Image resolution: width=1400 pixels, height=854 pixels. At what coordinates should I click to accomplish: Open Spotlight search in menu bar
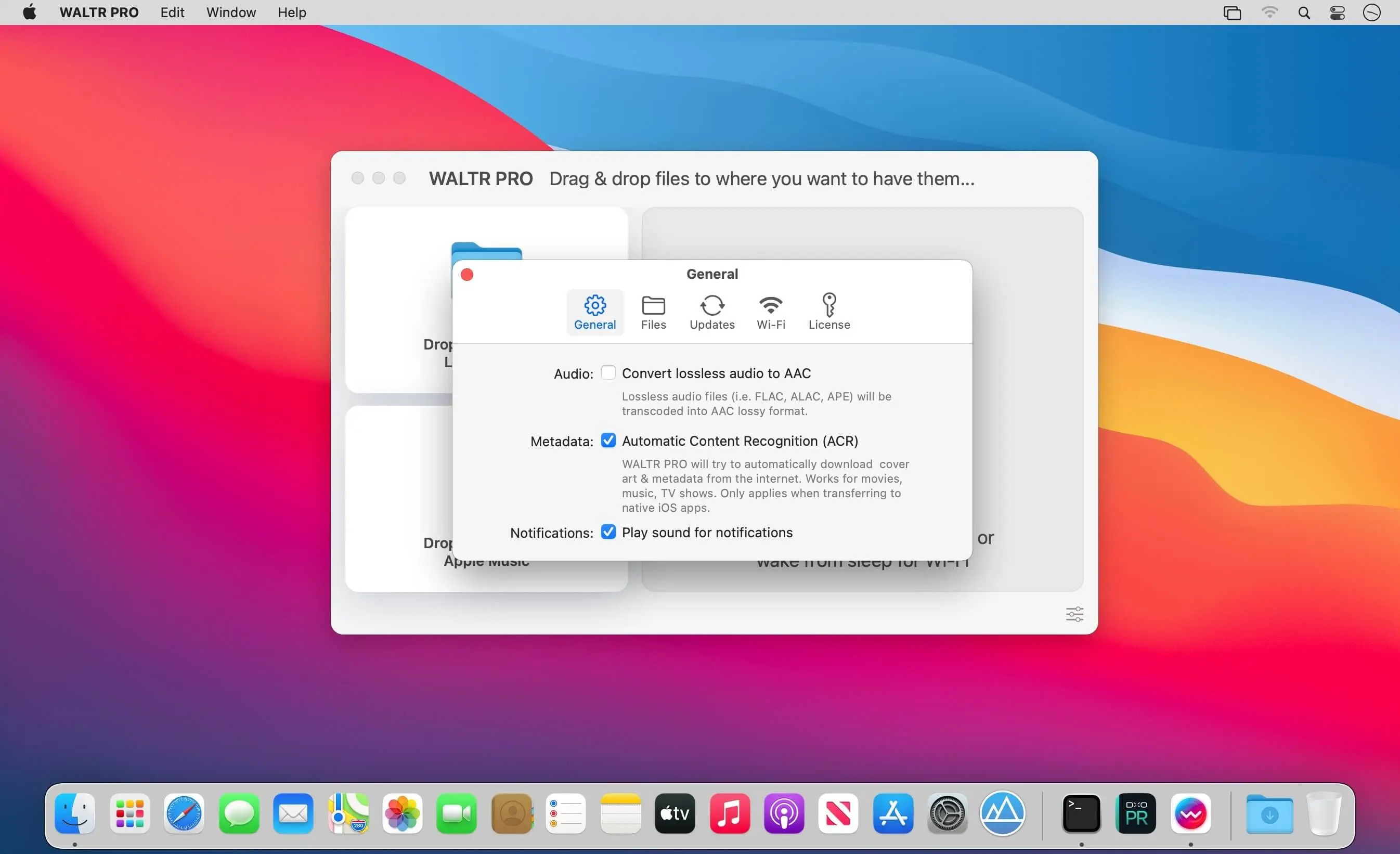point(1303,12)
